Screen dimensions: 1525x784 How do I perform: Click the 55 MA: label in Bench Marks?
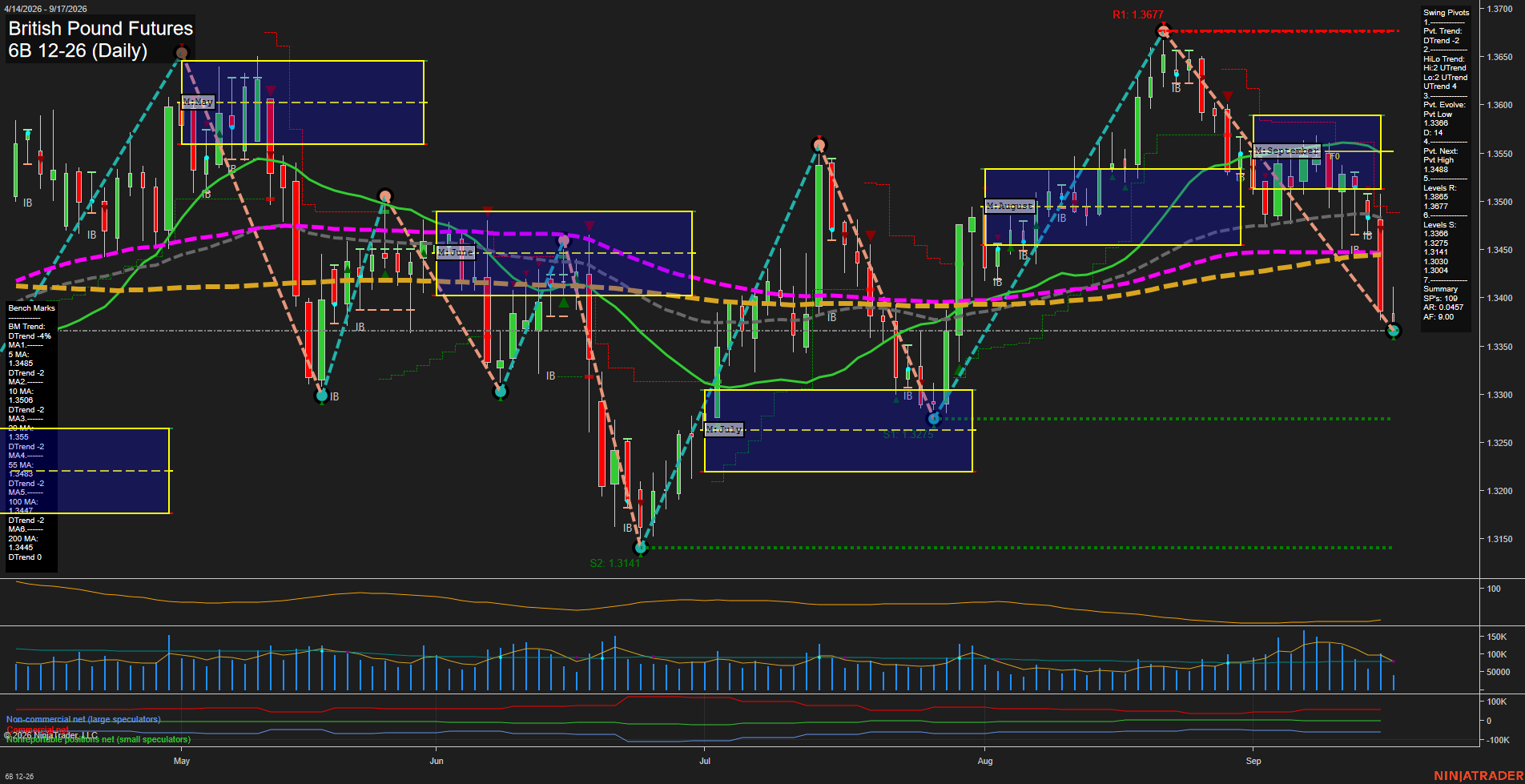click(21, 465)
